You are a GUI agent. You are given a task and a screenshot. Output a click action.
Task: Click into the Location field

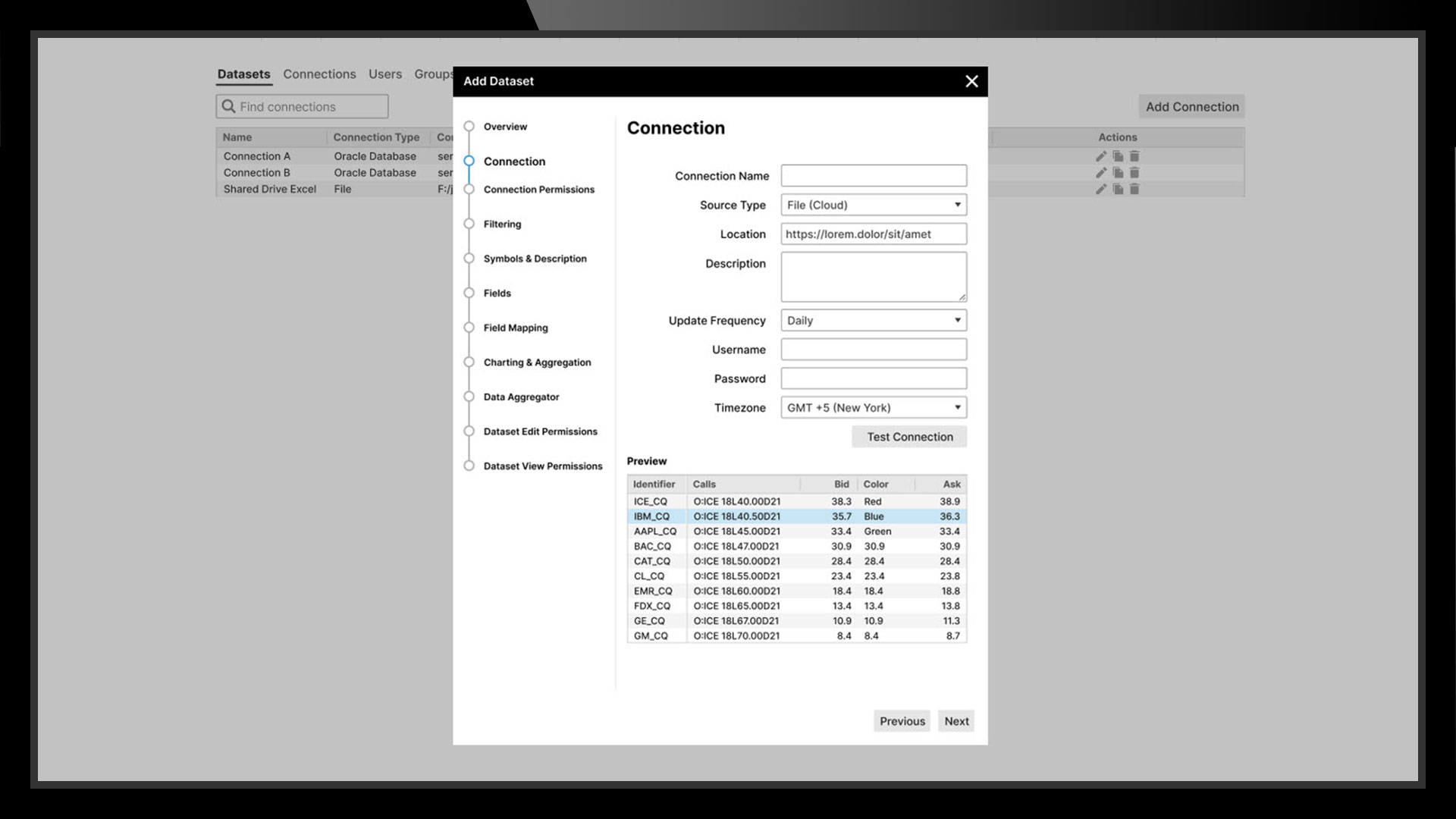tap(874, 234)
